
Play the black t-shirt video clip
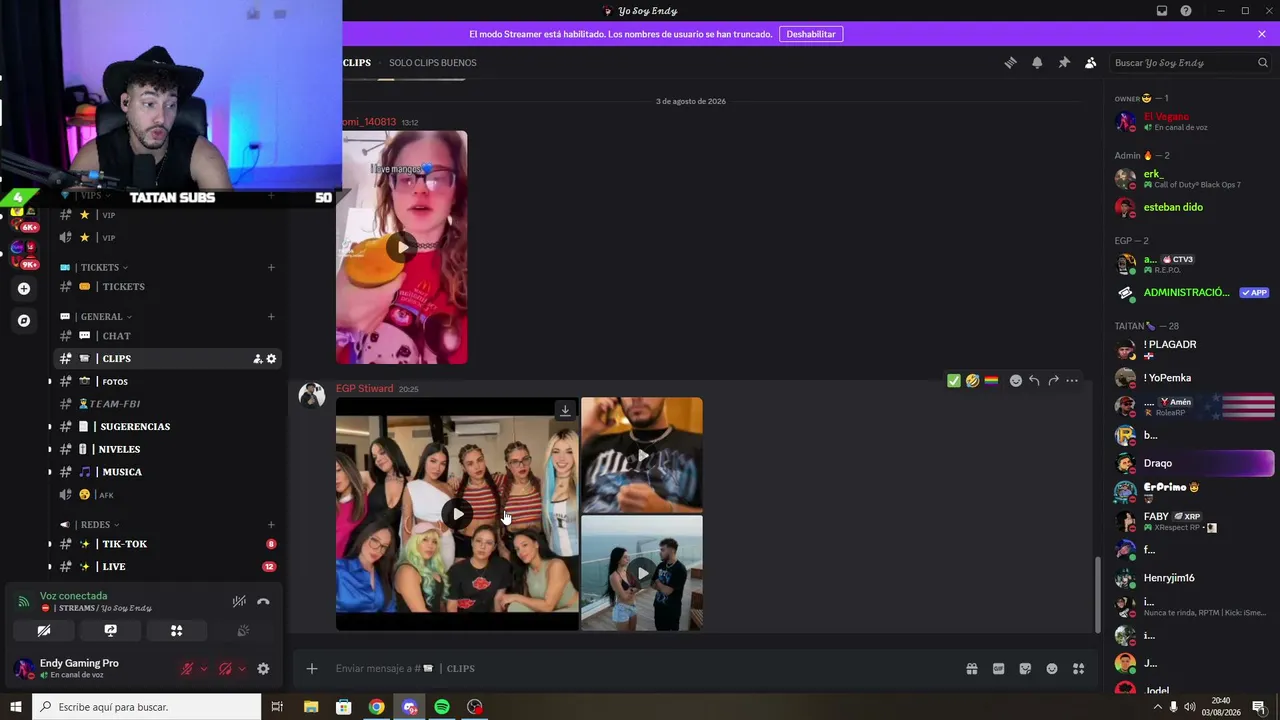[642, 456]
